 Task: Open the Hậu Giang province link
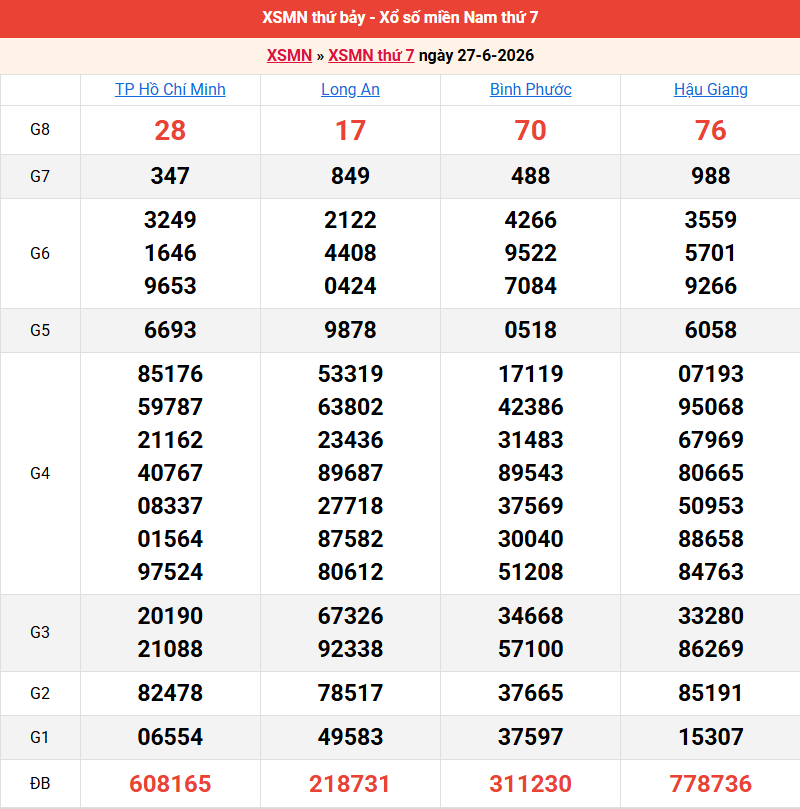tap(710, 89)
